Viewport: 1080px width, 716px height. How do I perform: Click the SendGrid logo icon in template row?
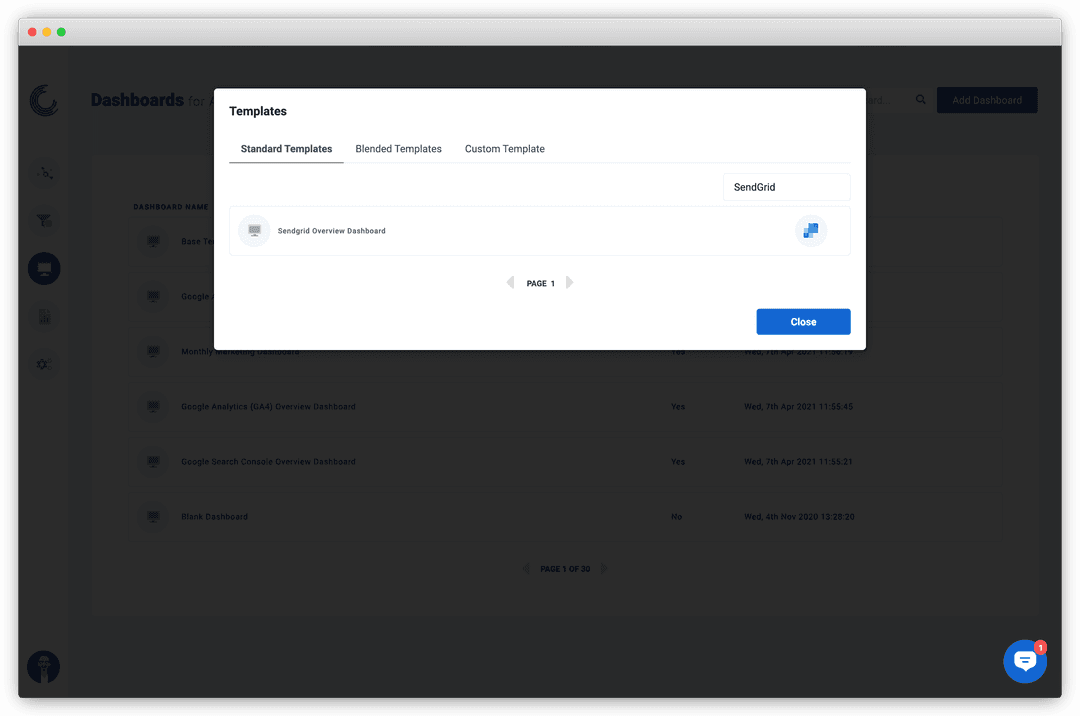tap(811, 231)
